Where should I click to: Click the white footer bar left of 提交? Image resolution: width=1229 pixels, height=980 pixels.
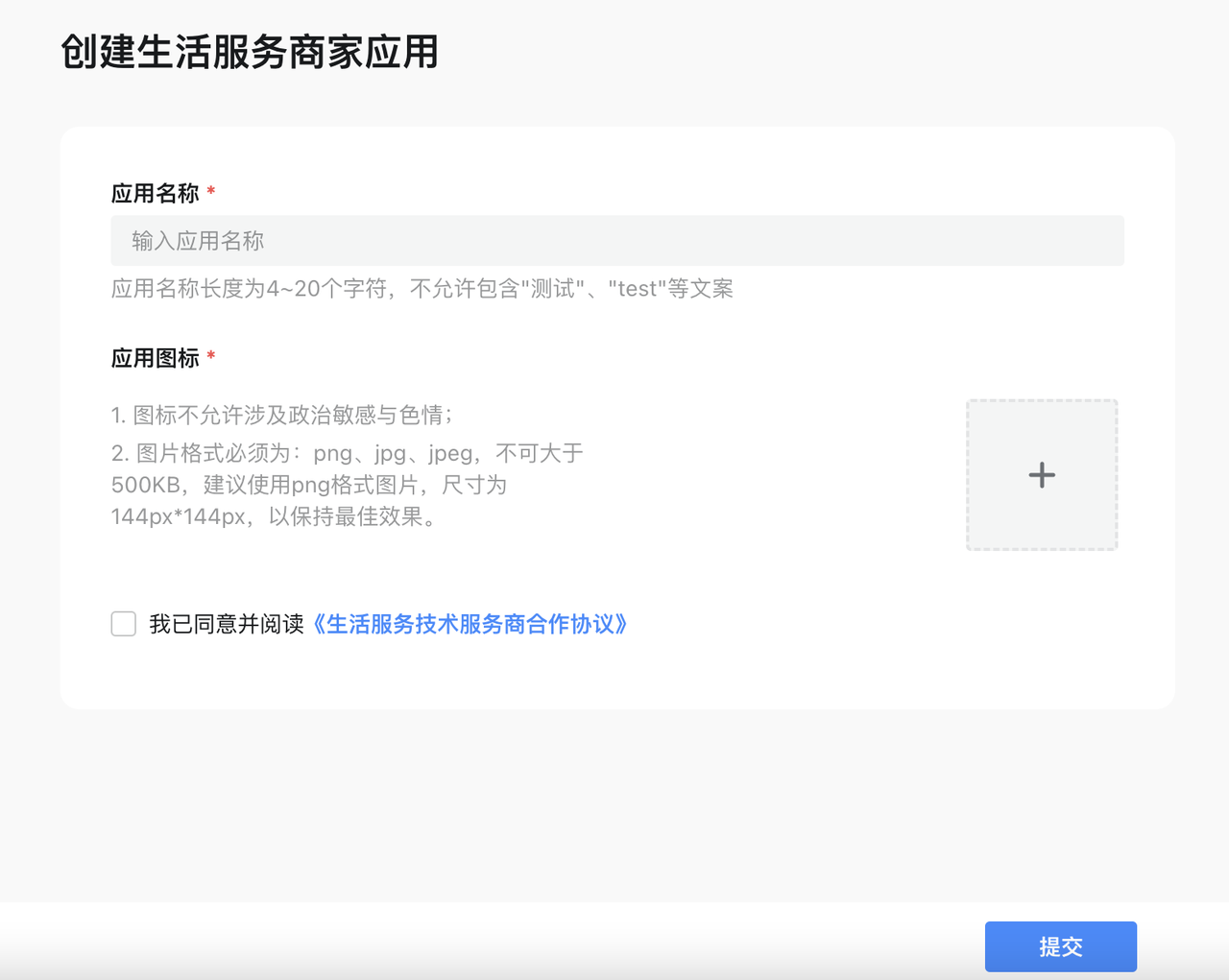pos(480,945)
